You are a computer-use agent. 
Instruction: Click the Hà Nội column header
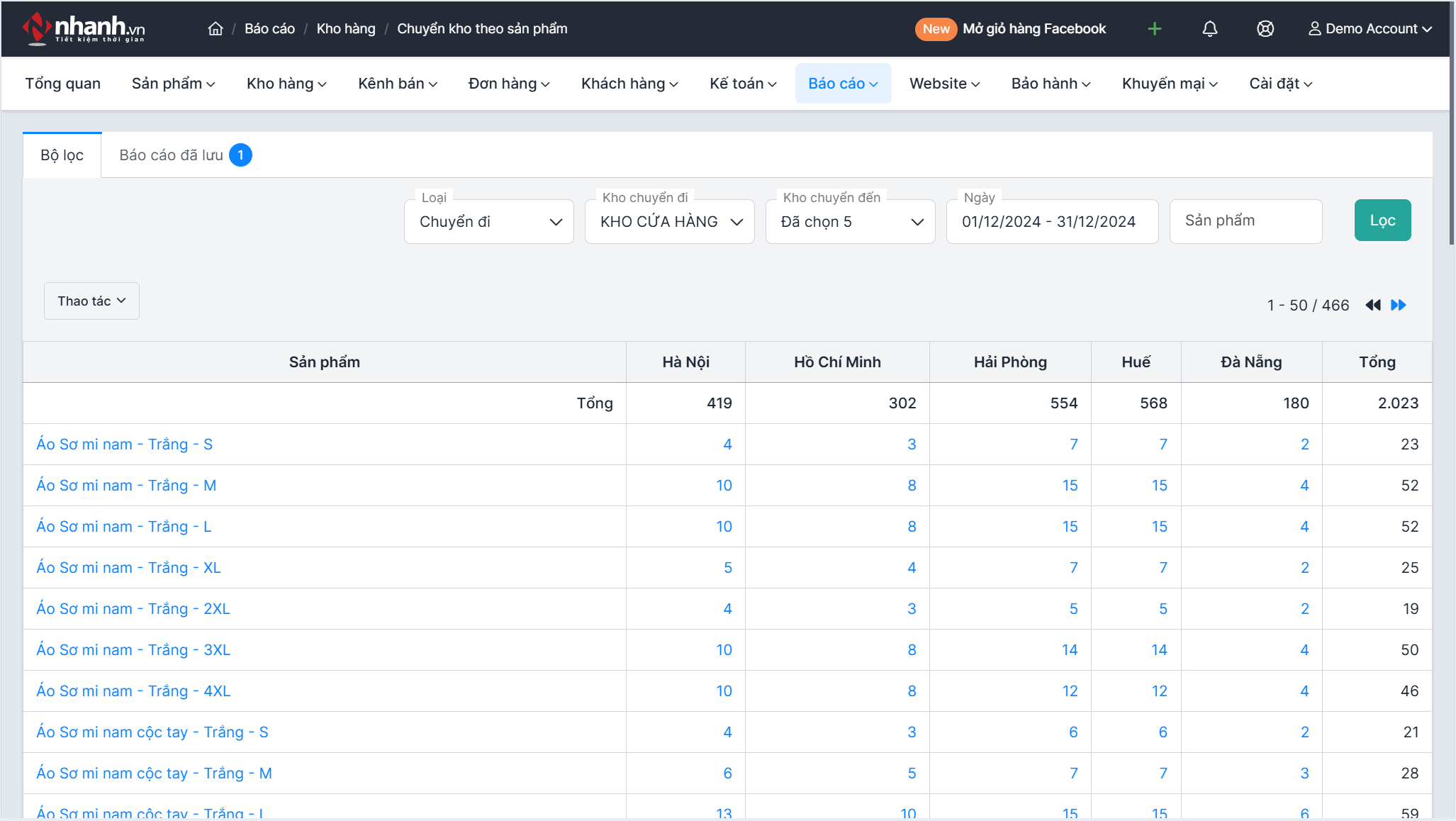point(685,362)
